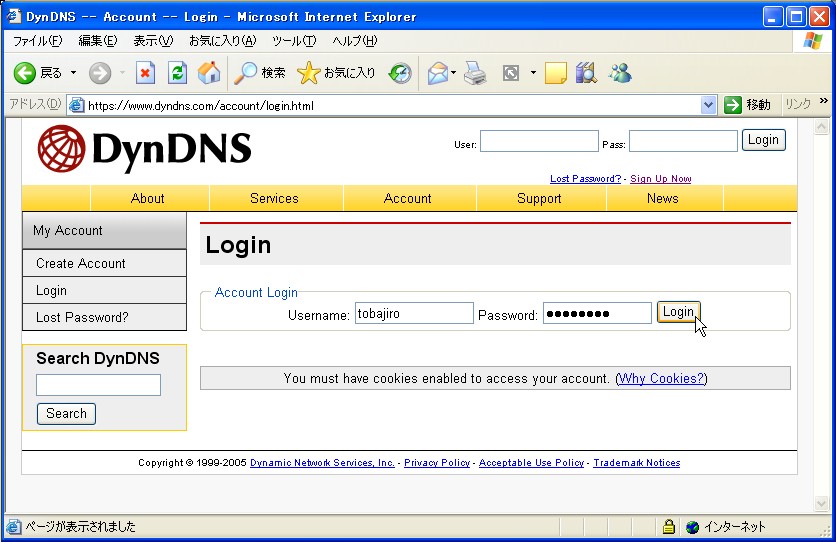
Task: Expand dropdown arrow next to full screen icon
Action: (x=533, y=72)
